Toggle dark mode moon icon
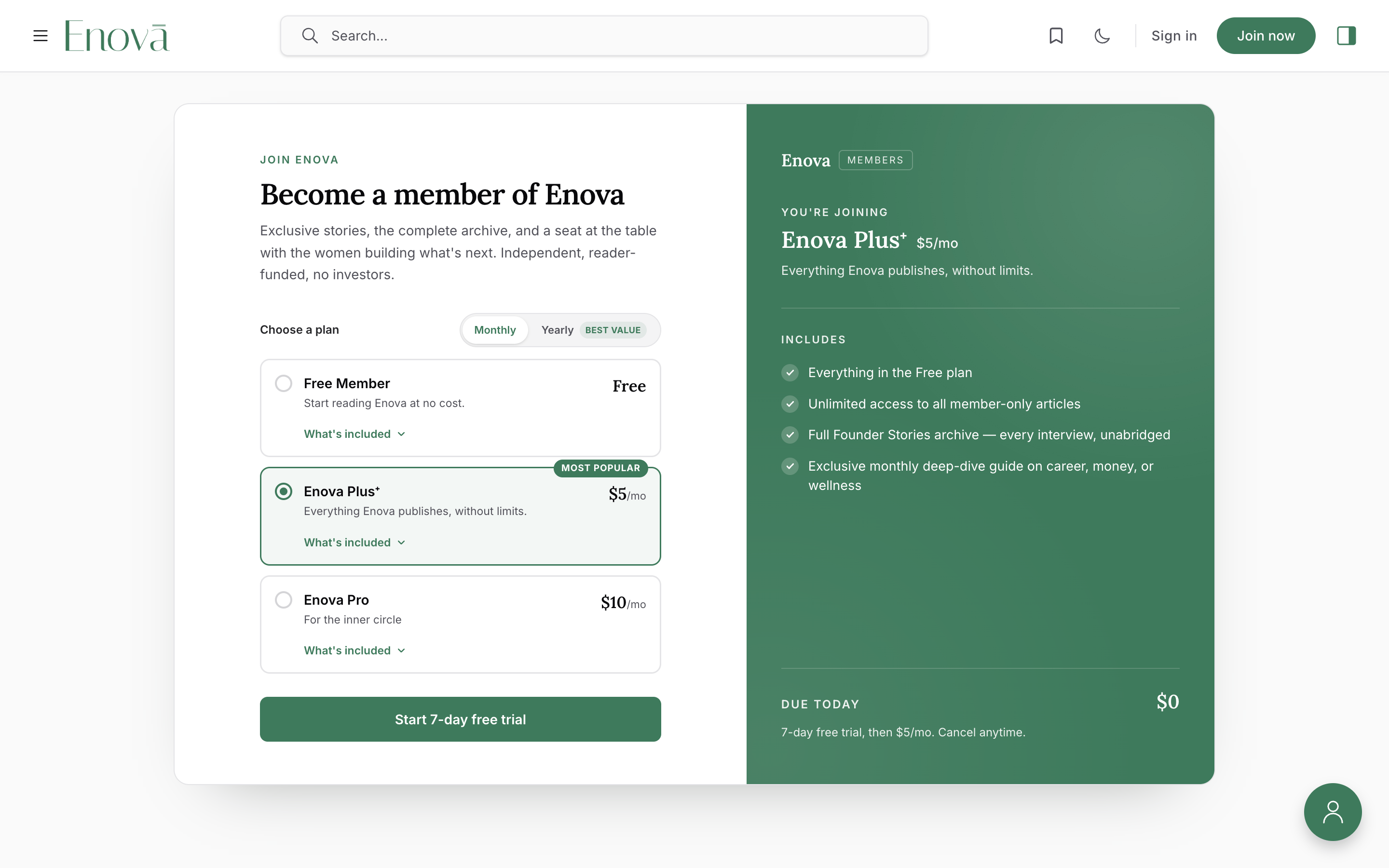 1102,36
